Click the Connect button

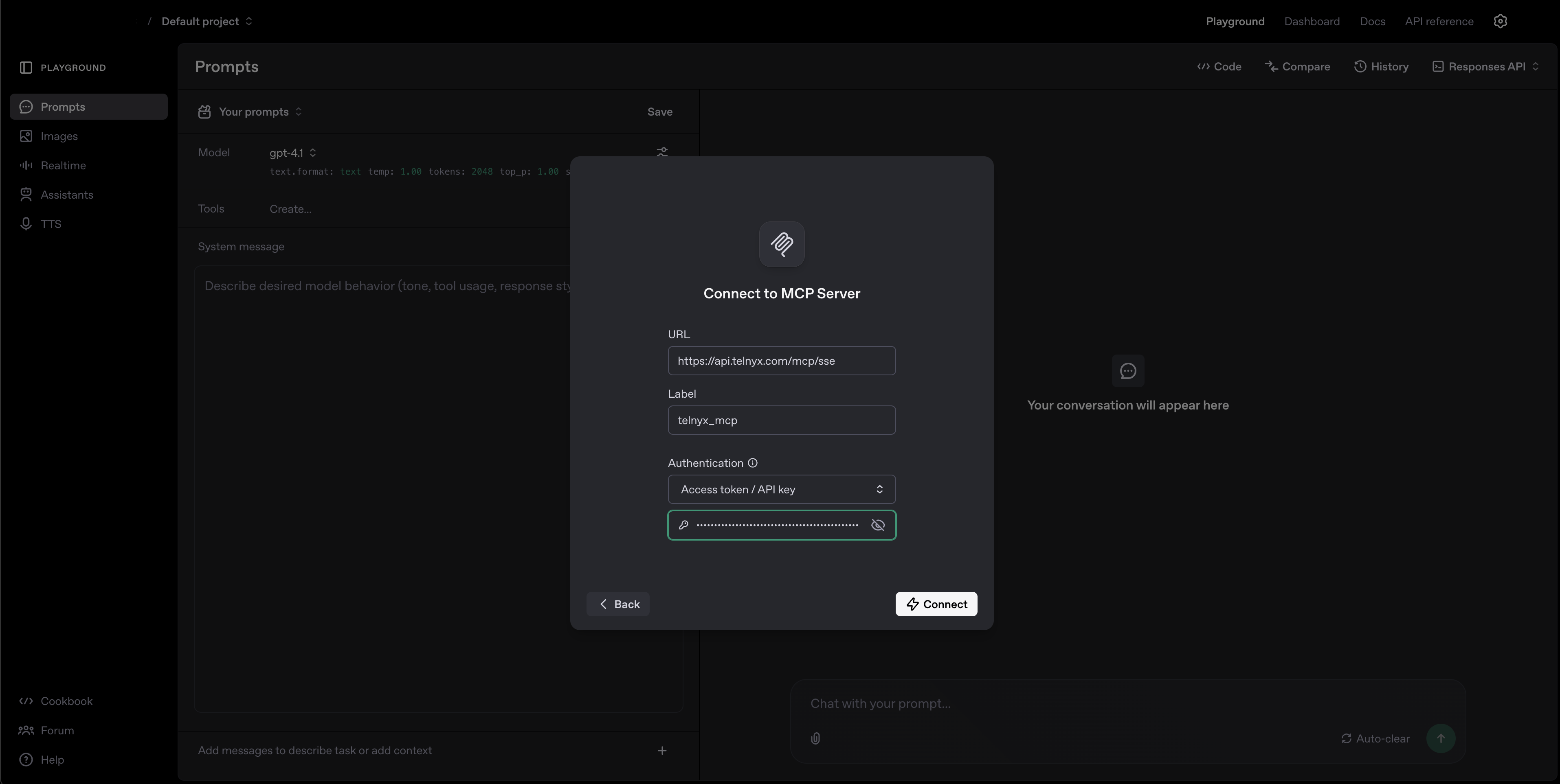tap(936, 604)
